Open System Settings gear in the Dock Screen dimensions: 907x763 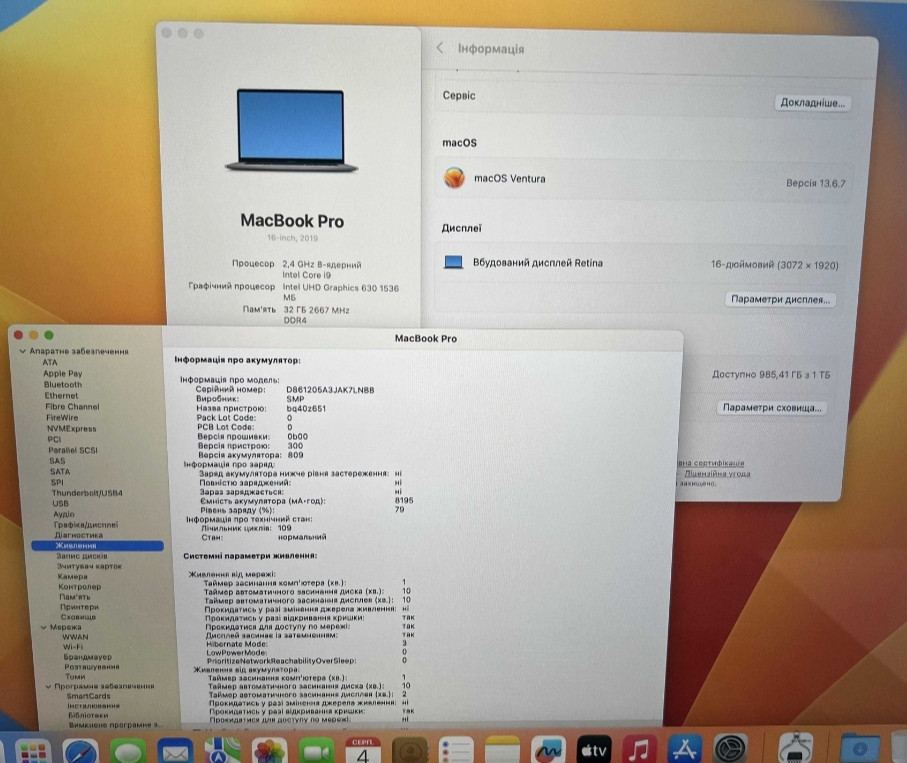click(x=730, y=749)
